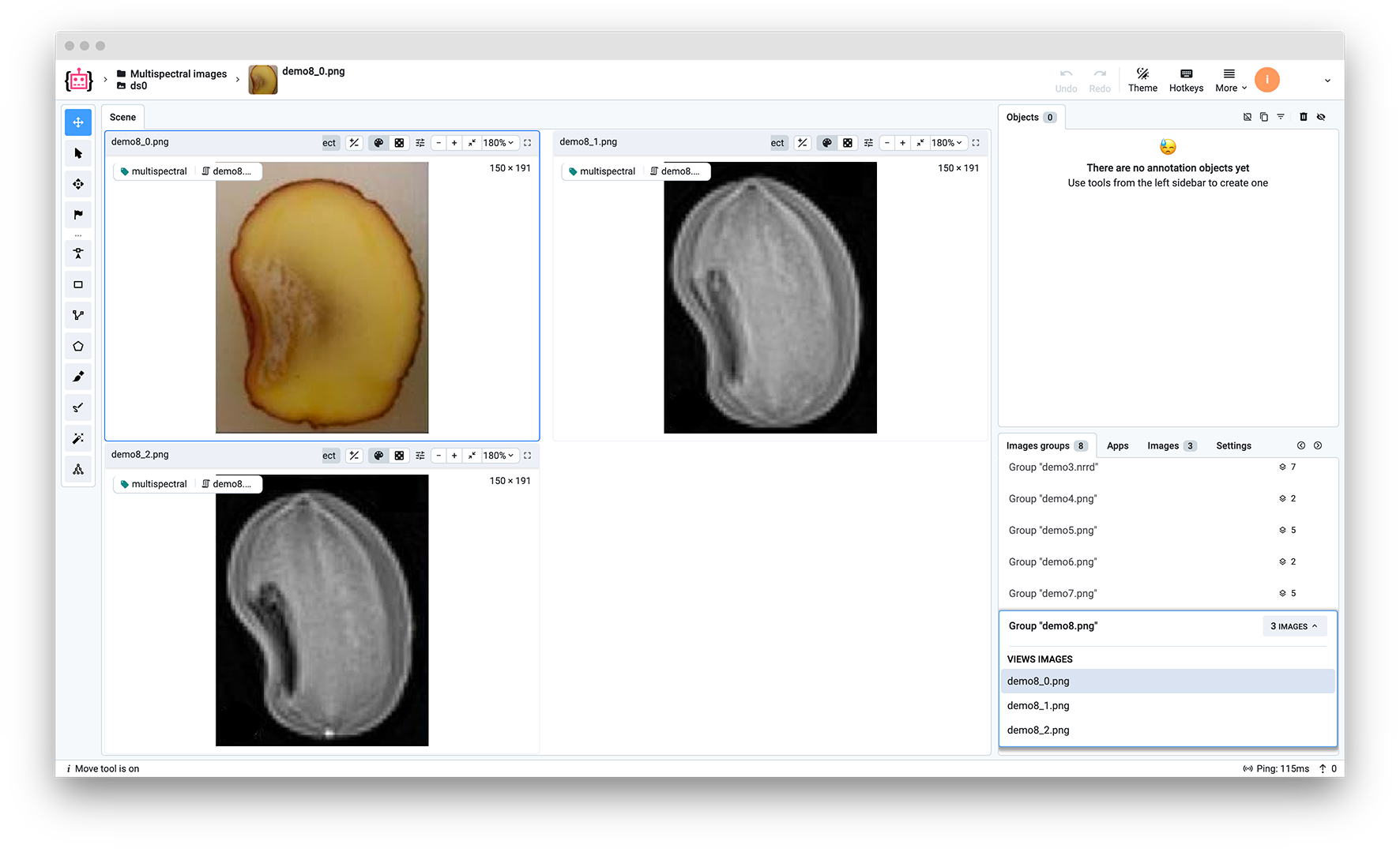Toggle palette color mode on demo8_1.png
The height and width of the screenshot is (856, 1400).
click(827, 143)
